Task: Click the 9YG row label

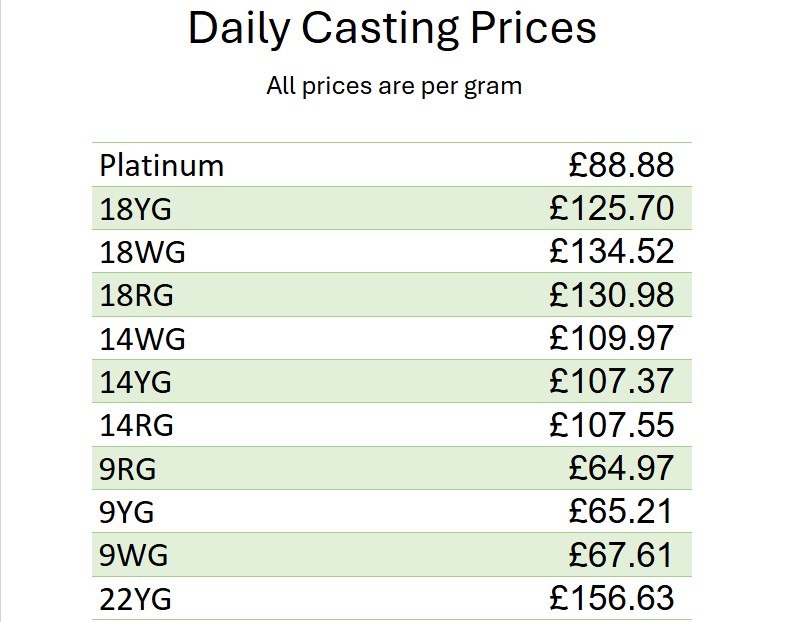Action: [127, 512]
